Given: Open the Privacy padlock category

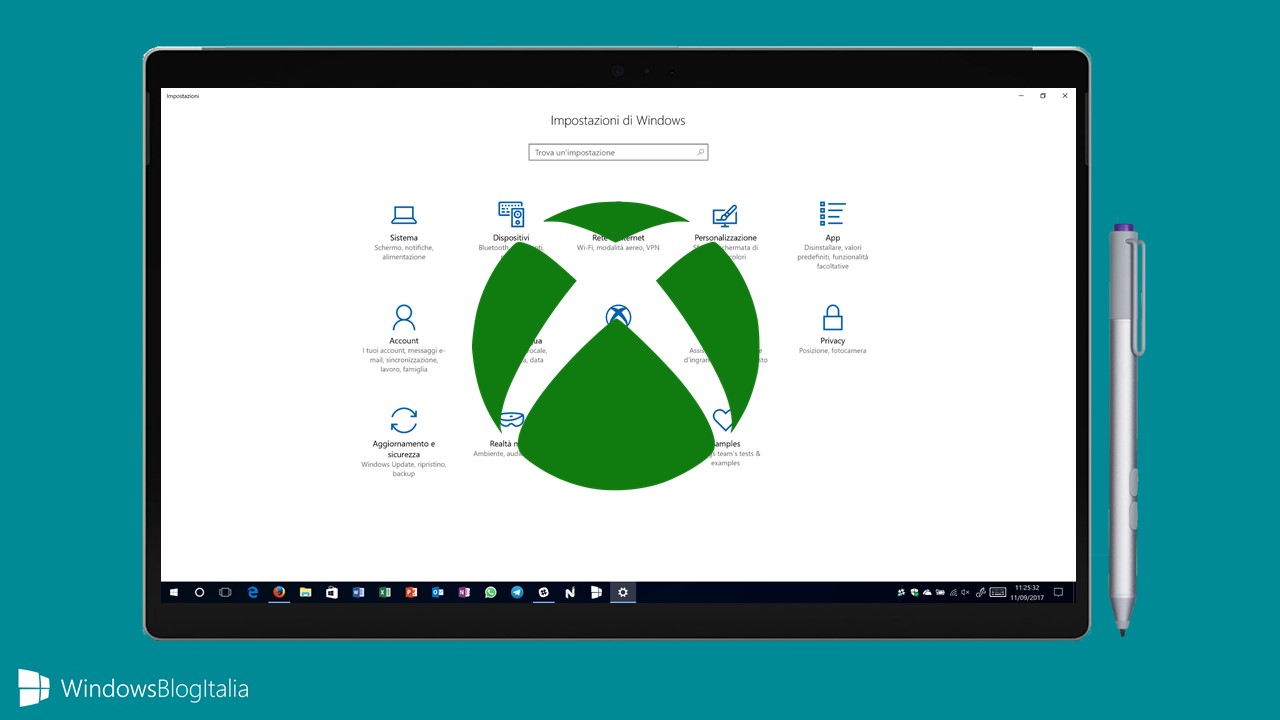Looking at the screenshot, I should 832,330.
